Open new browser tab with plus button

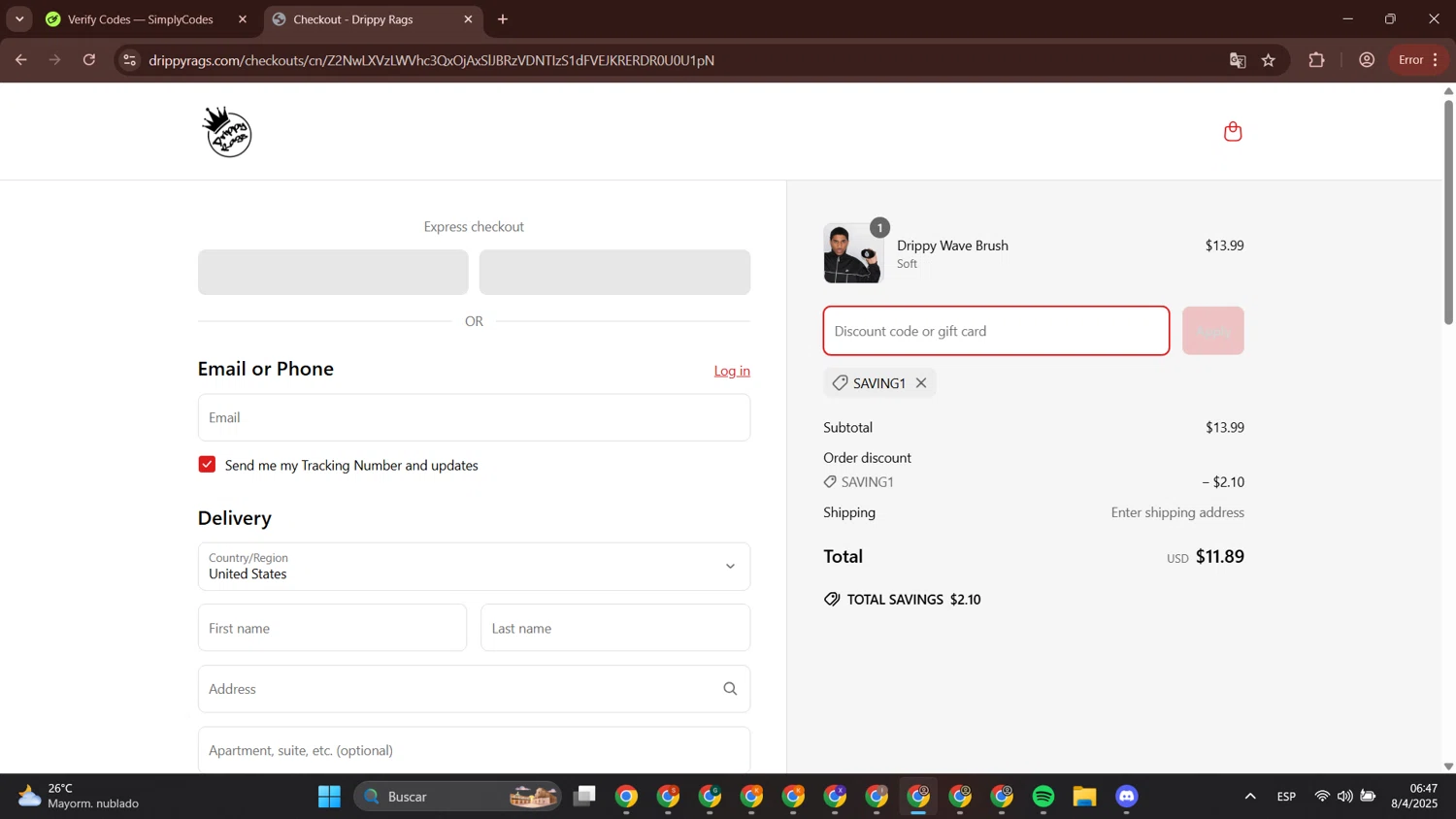click(503, 19)
